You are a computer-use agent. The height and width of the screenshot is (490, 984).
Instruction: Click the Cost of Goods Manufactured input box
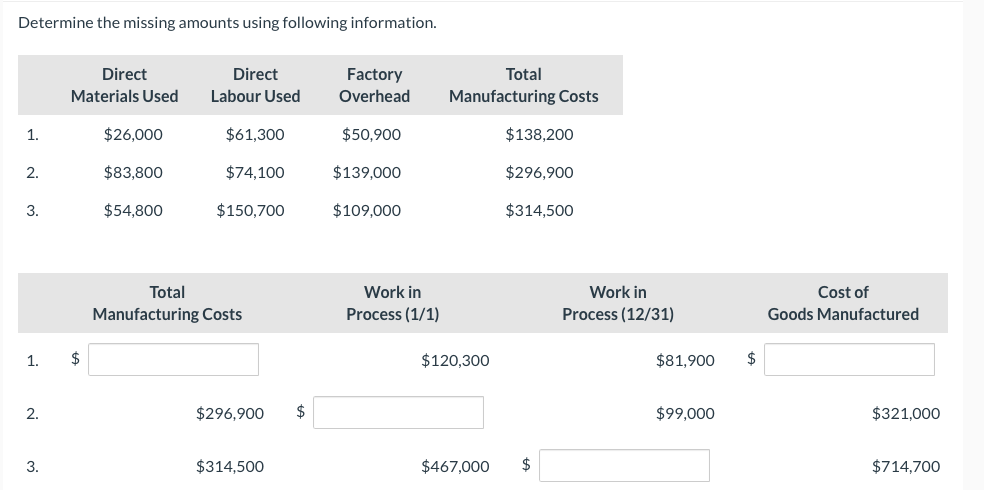click(x=849, y=360)
